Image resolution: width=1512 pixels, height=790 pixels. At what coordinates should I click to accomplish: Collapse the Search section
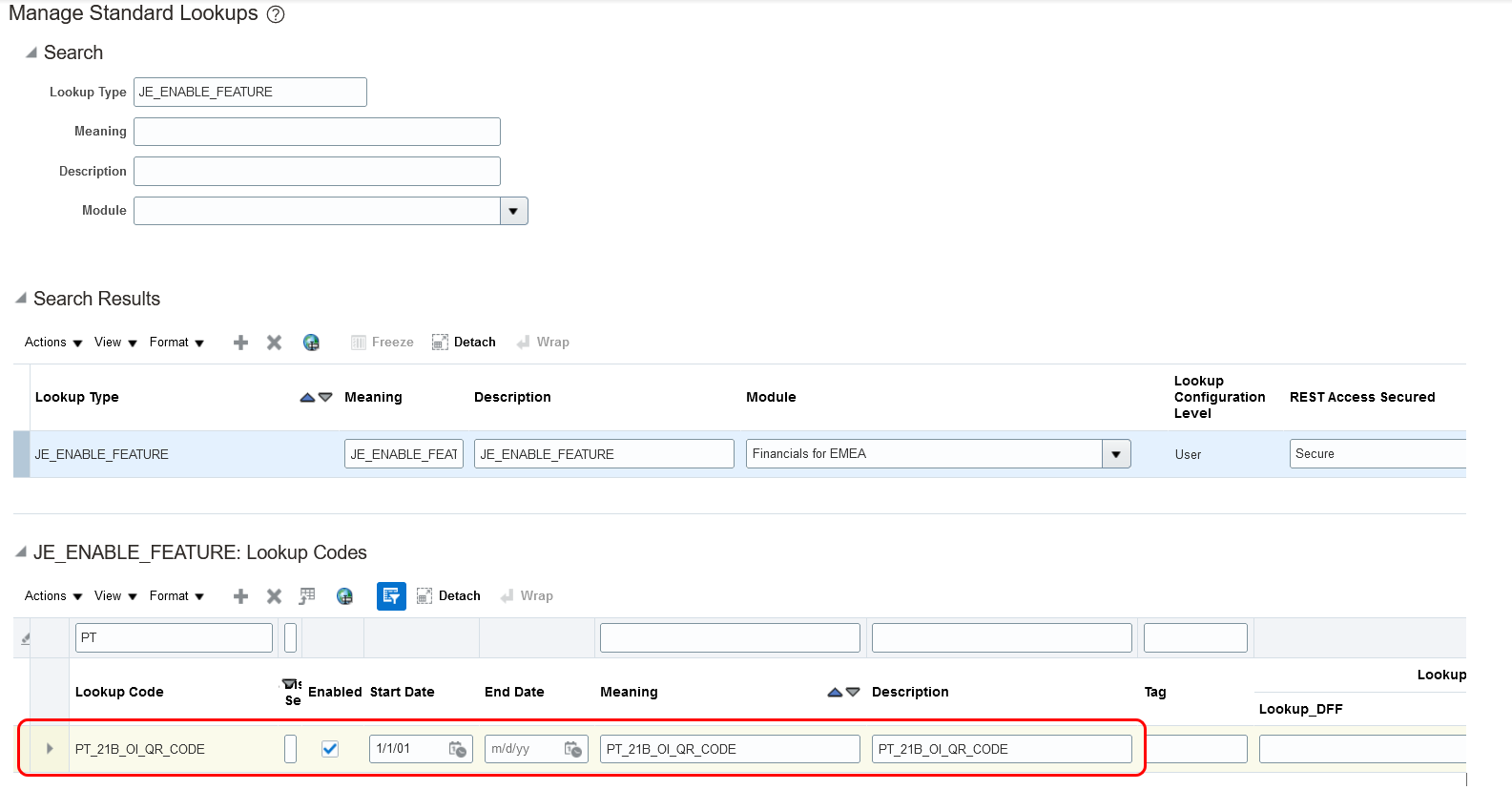pos(31,52)
